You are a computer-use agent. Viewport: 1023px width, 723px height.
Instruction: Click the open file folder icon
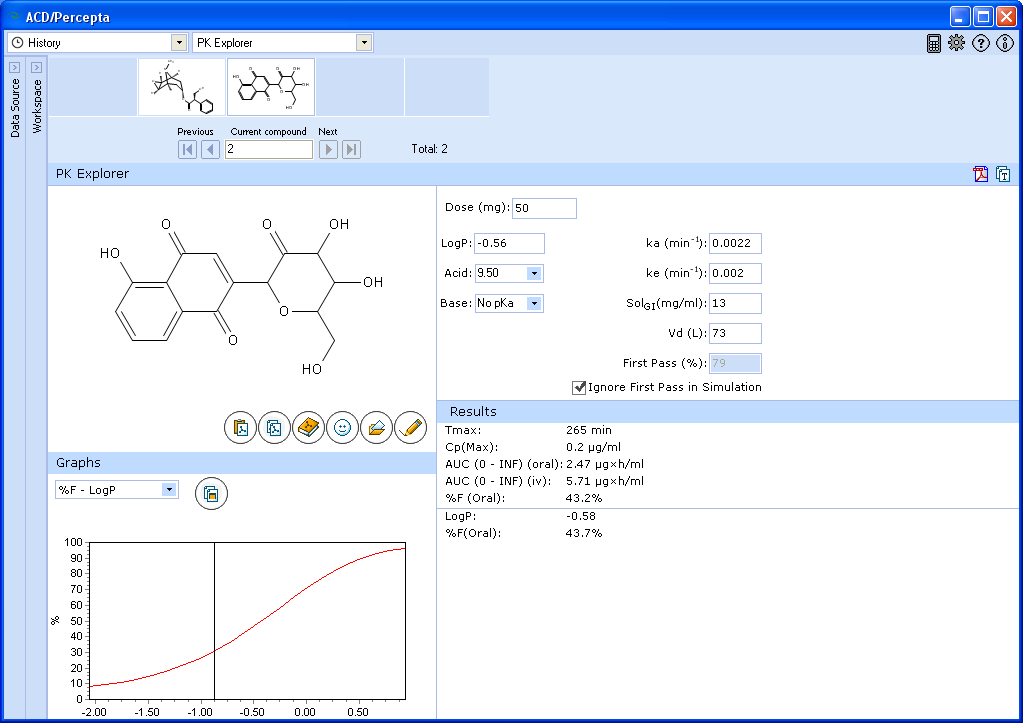point(376,428)
